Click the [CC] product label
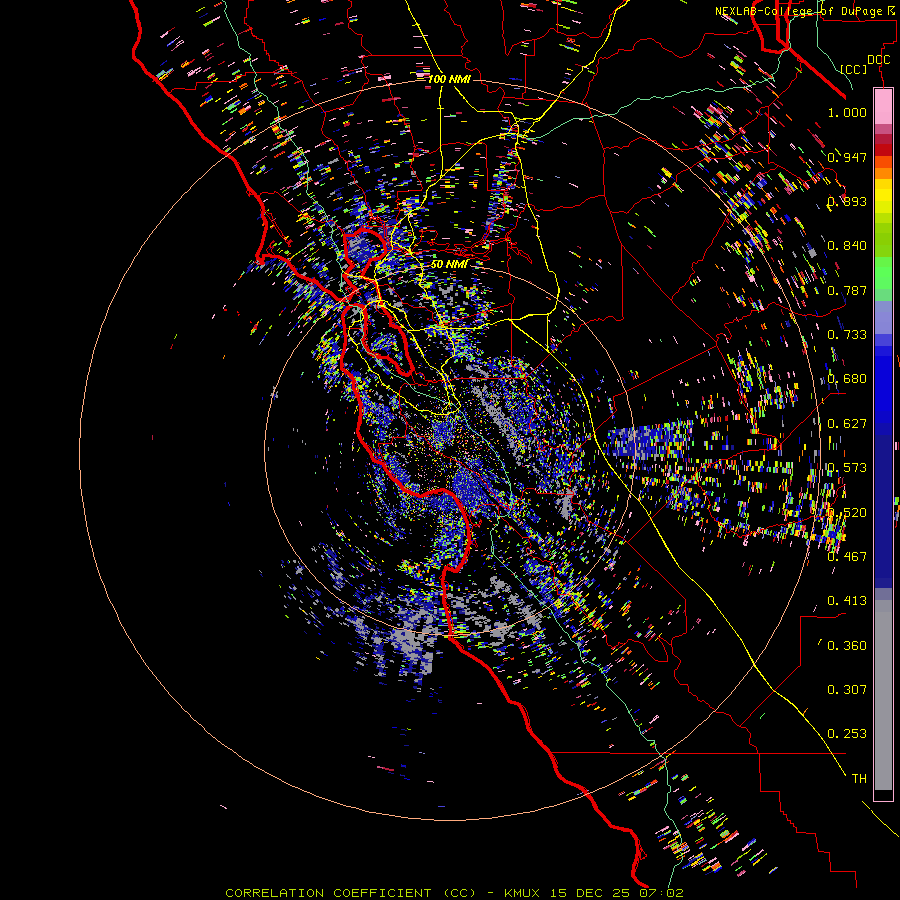900x900 pixels. pyautogui.click(x=854, y=69)
